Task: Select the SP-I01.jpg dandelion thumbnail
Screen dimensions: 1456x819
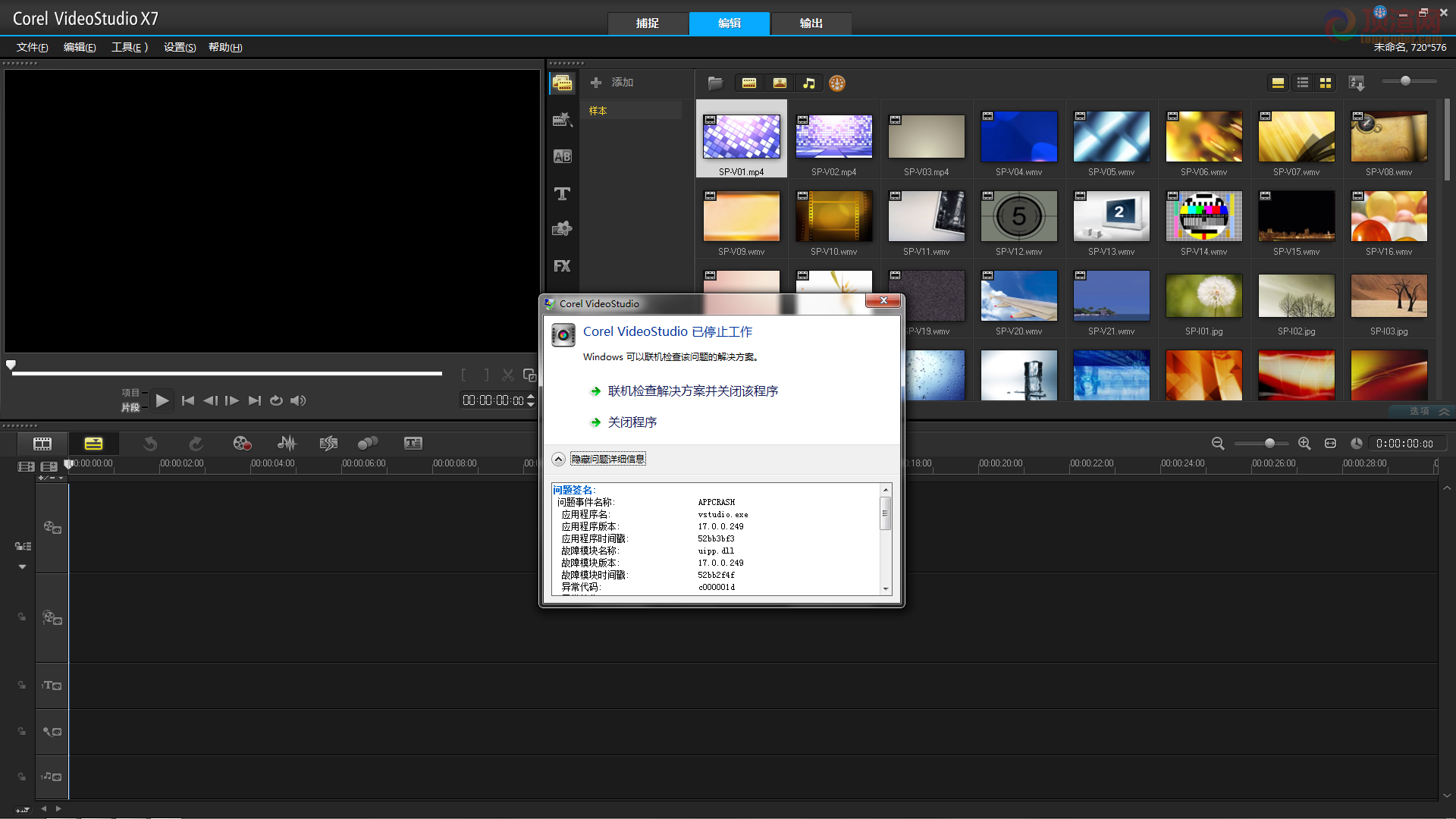Action: pos(1204,296)
